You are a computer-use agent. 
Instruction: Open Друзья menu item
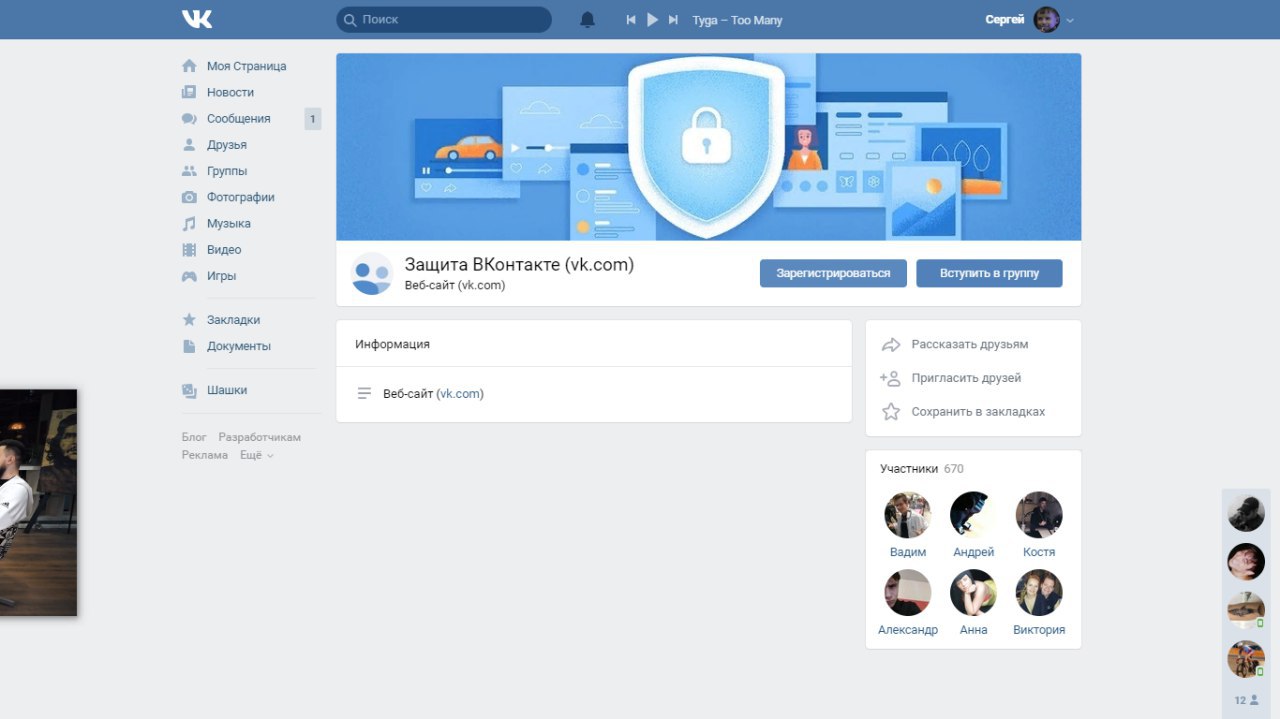[x=227, y=145]
